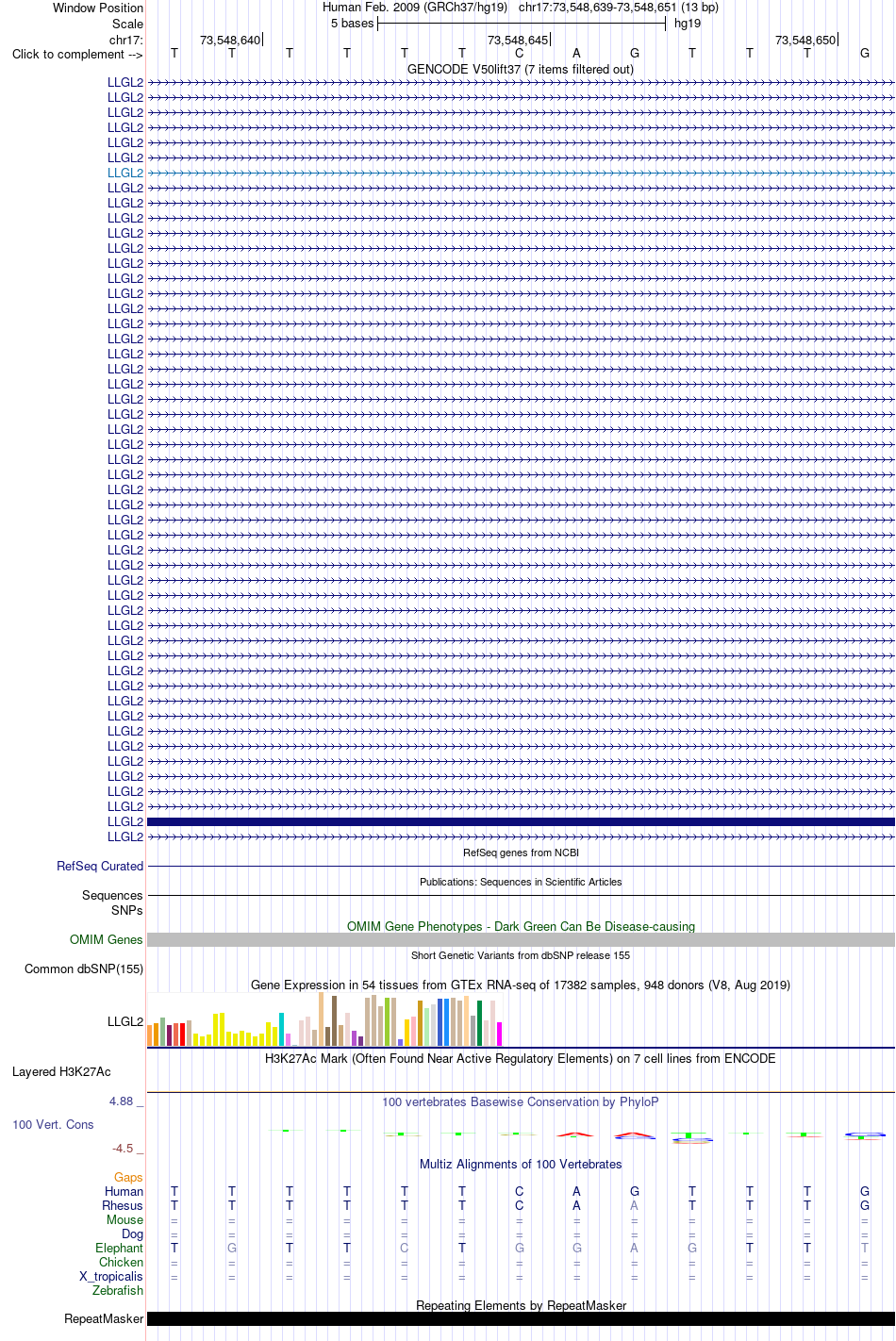Click the H3K27Ac Mark track title
This screenshot has width=896, height=1341.
521,1058
